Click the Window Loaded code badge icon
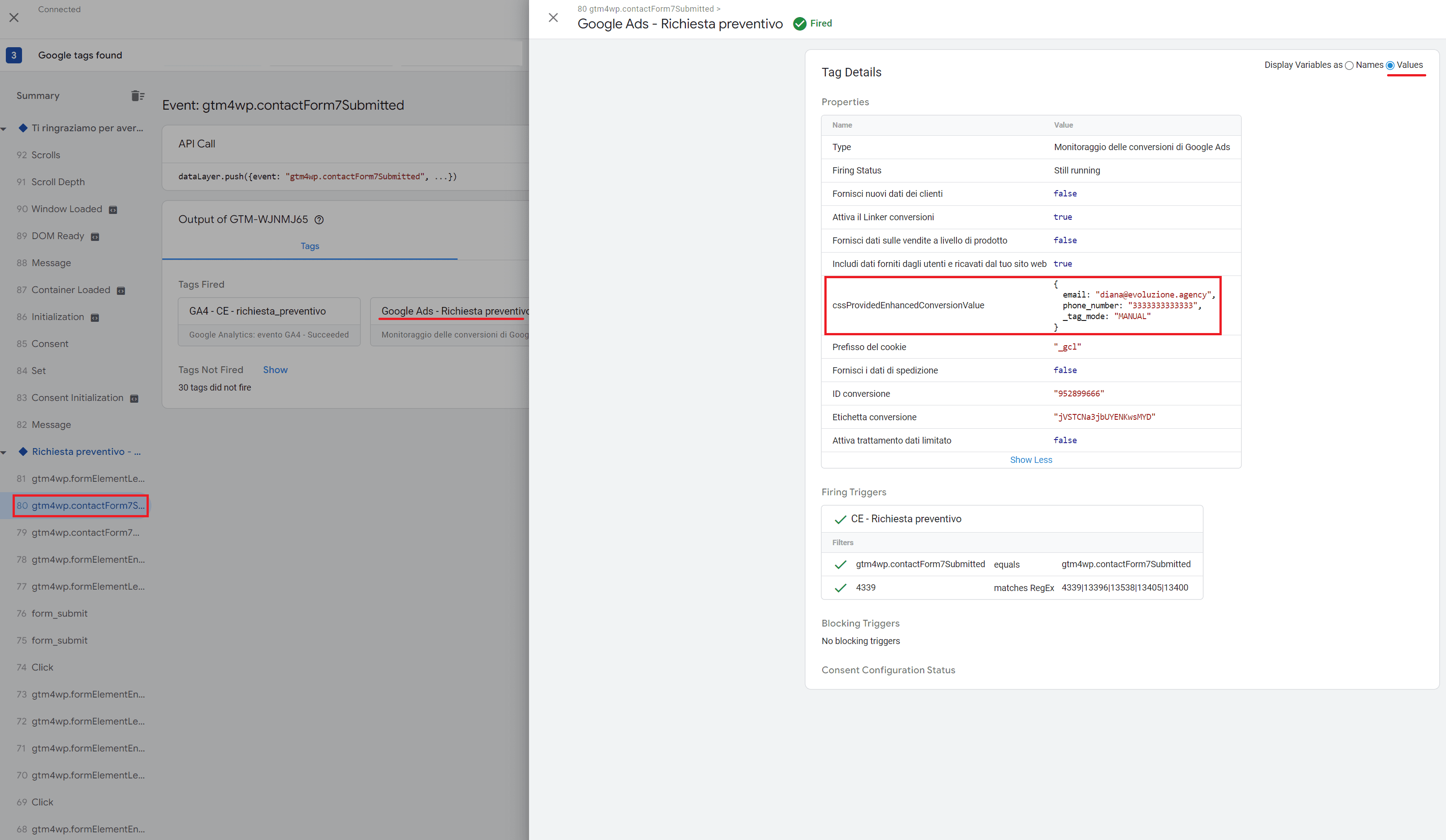The image size is (1446, 840). coord(113,210)
